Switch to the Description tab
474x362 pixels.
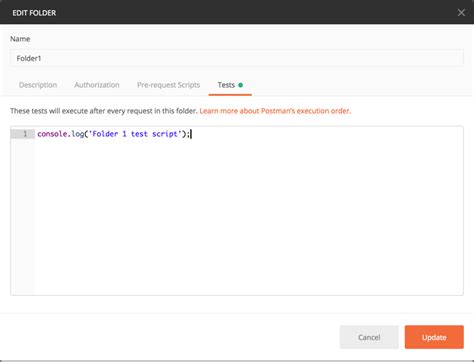tap(38, 85)
